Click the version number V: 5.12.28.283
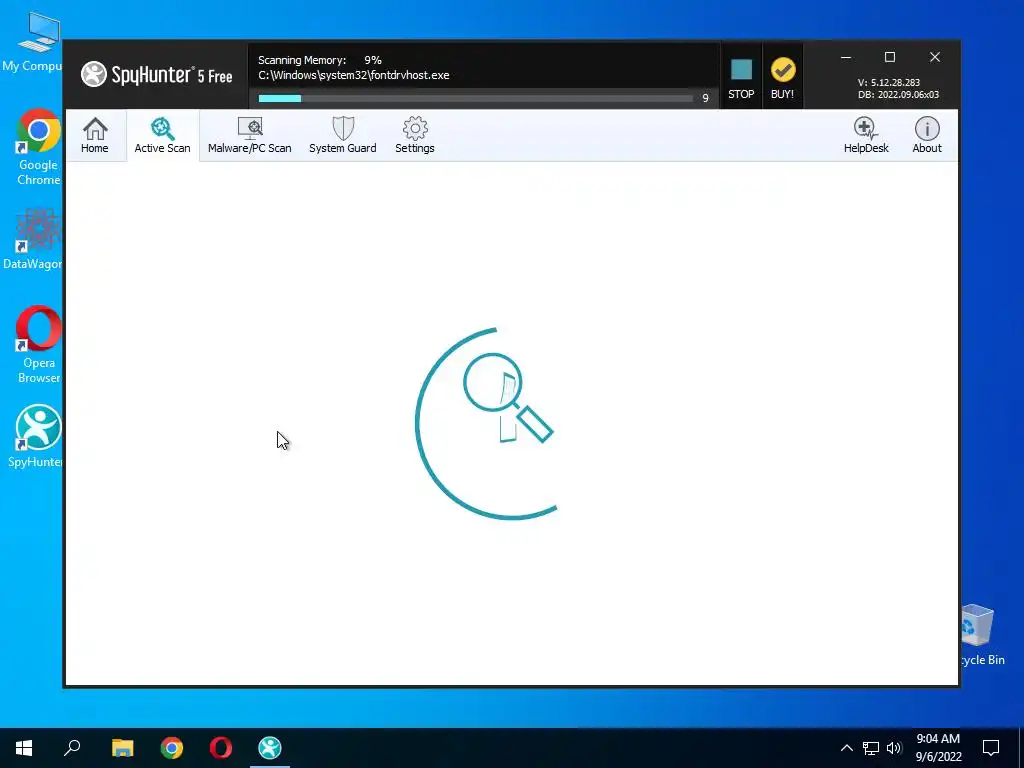 click(889, 83)
